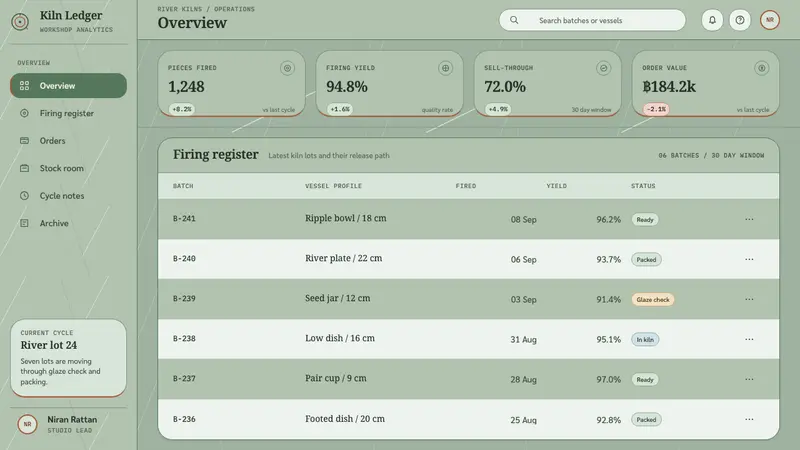Click the search magnifier icon
800x450 pixels.
514,20
